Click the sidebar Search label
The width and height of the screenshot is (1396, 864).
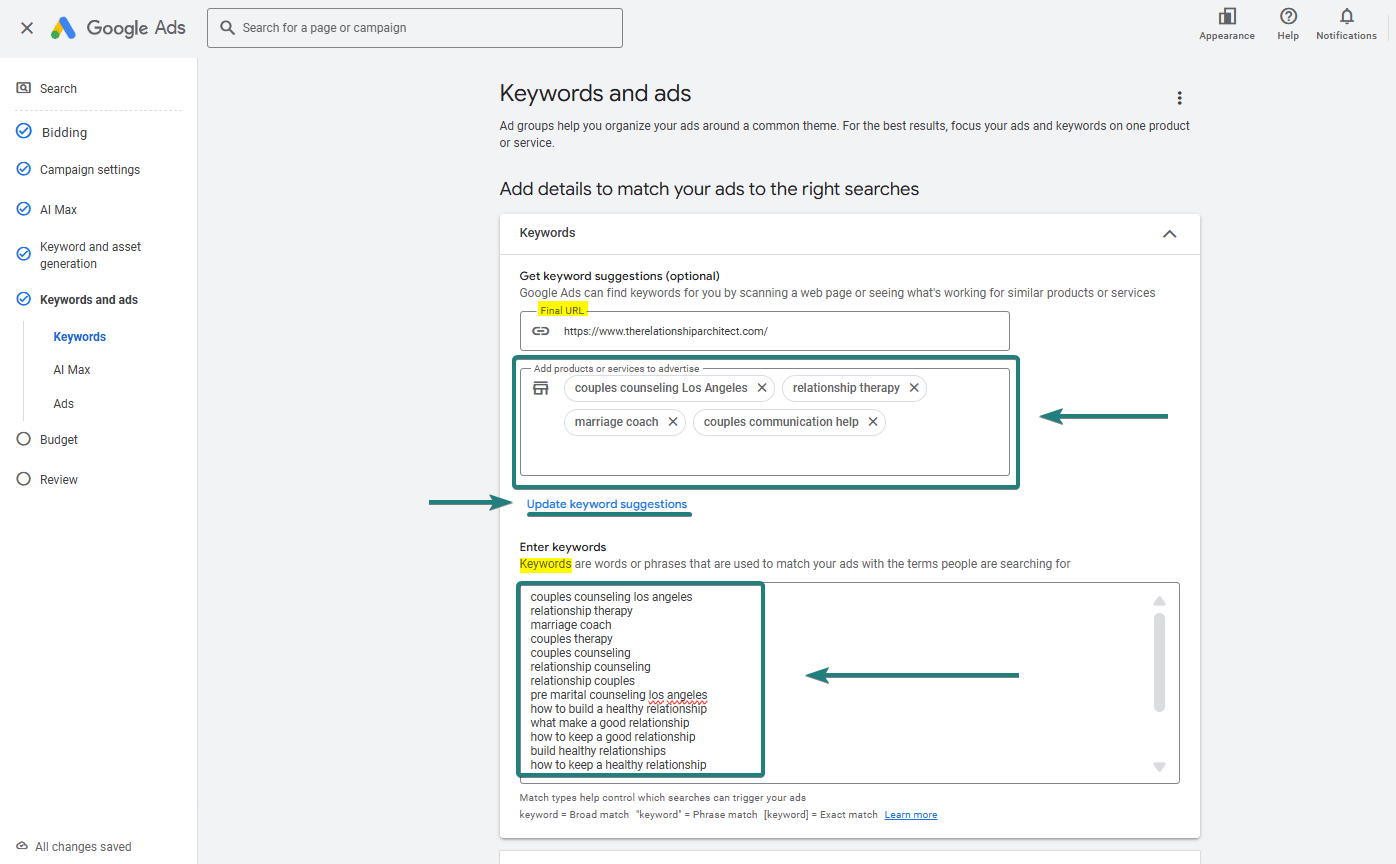pyautogui.click(x=58, y=89)
